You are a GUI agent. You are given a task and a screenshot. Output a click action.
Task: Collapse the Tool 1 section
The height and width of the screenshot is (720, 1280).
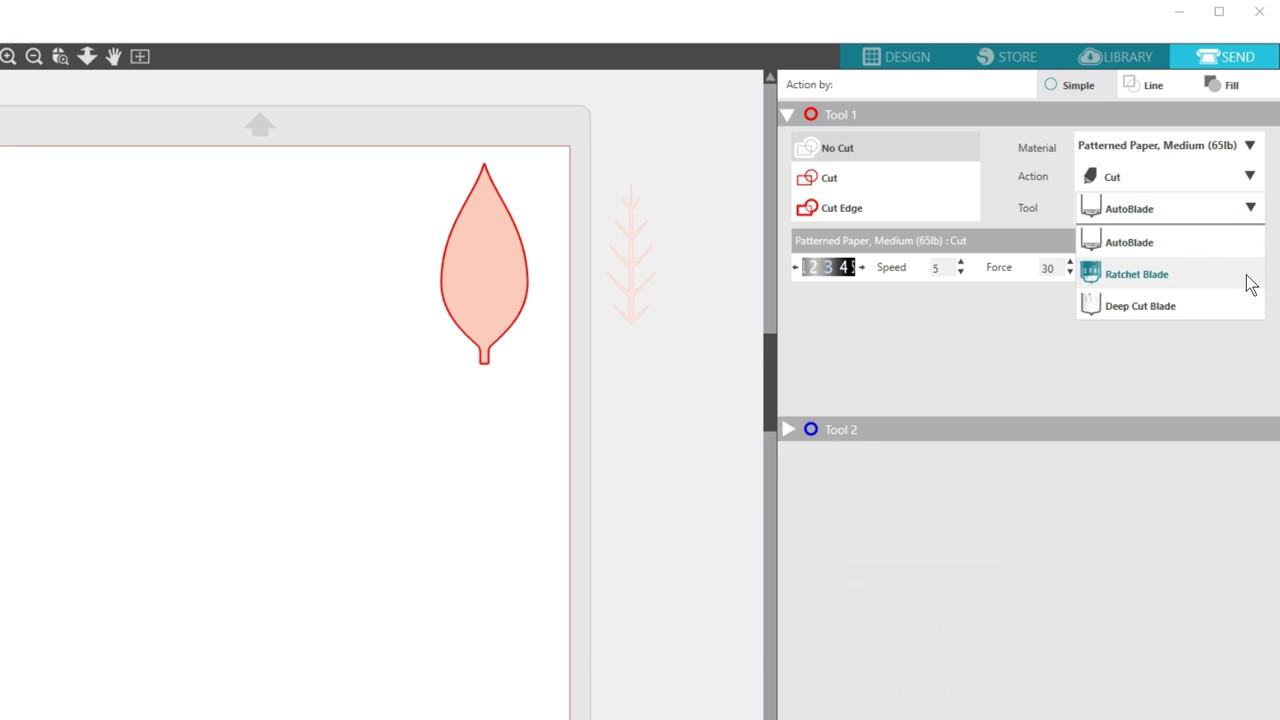(x=787, y=115)
